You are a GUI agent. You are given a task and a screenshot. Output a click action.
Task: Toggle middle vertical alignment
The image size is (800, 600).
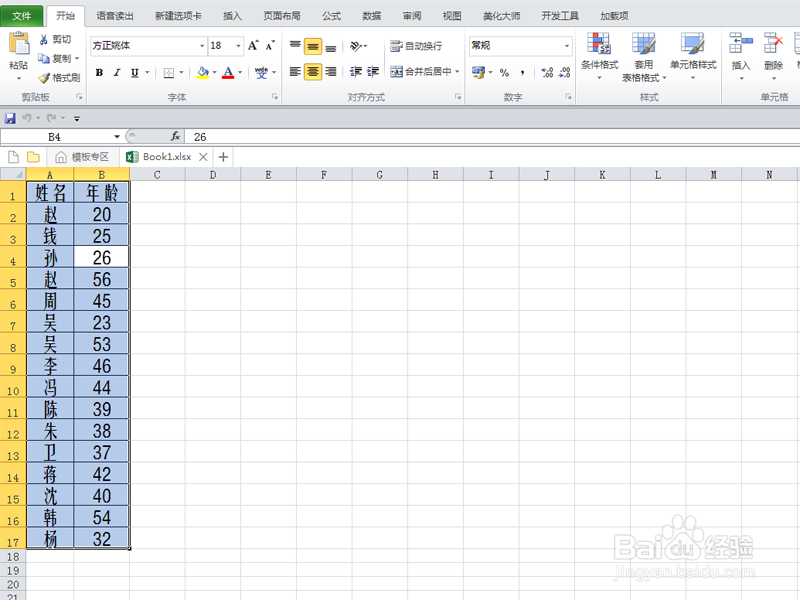click(x=313, y=46)
